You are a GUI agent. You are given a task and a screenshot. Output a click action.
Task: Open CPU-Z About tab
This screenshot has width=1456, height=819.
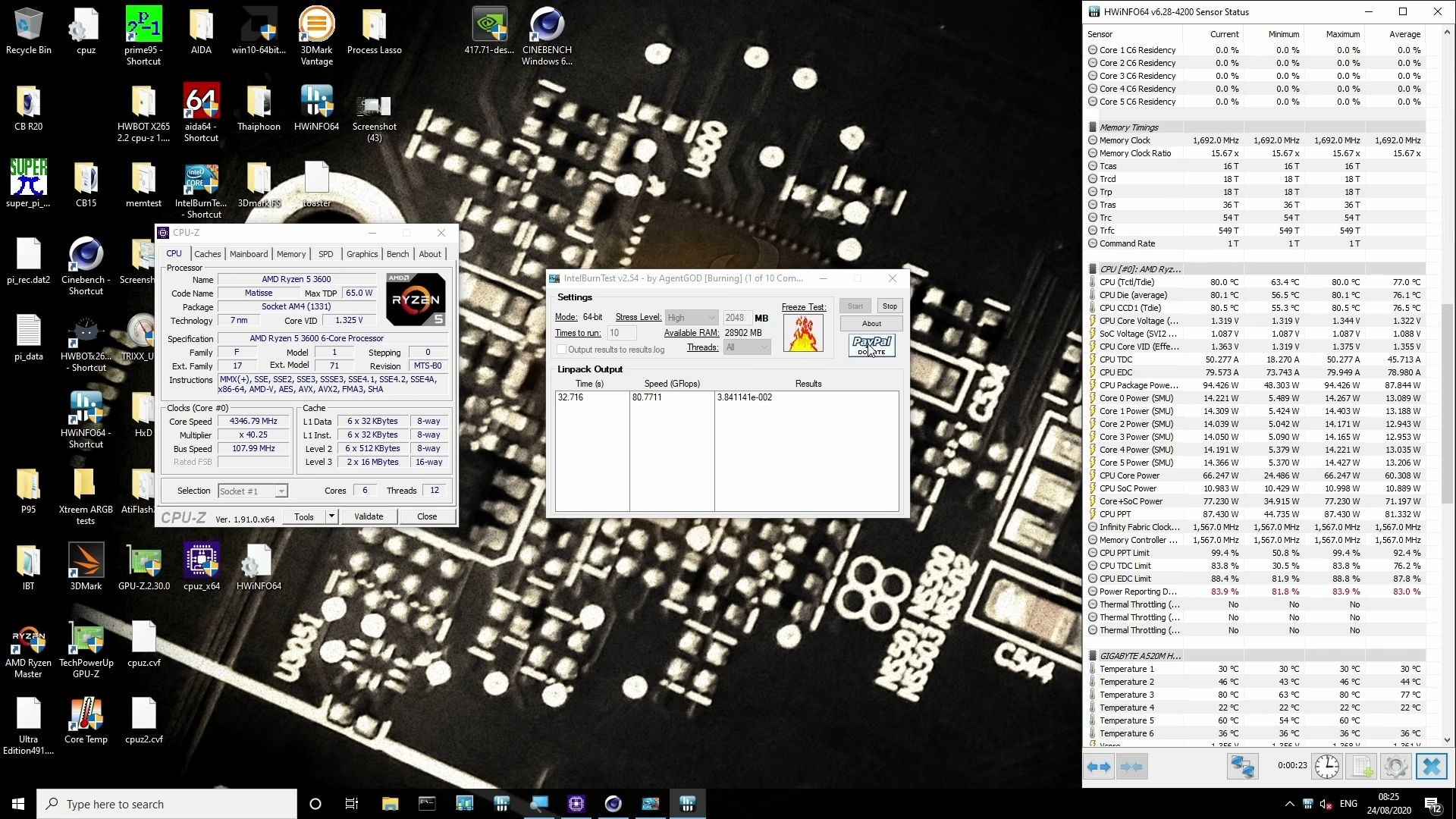pos(430,254)
